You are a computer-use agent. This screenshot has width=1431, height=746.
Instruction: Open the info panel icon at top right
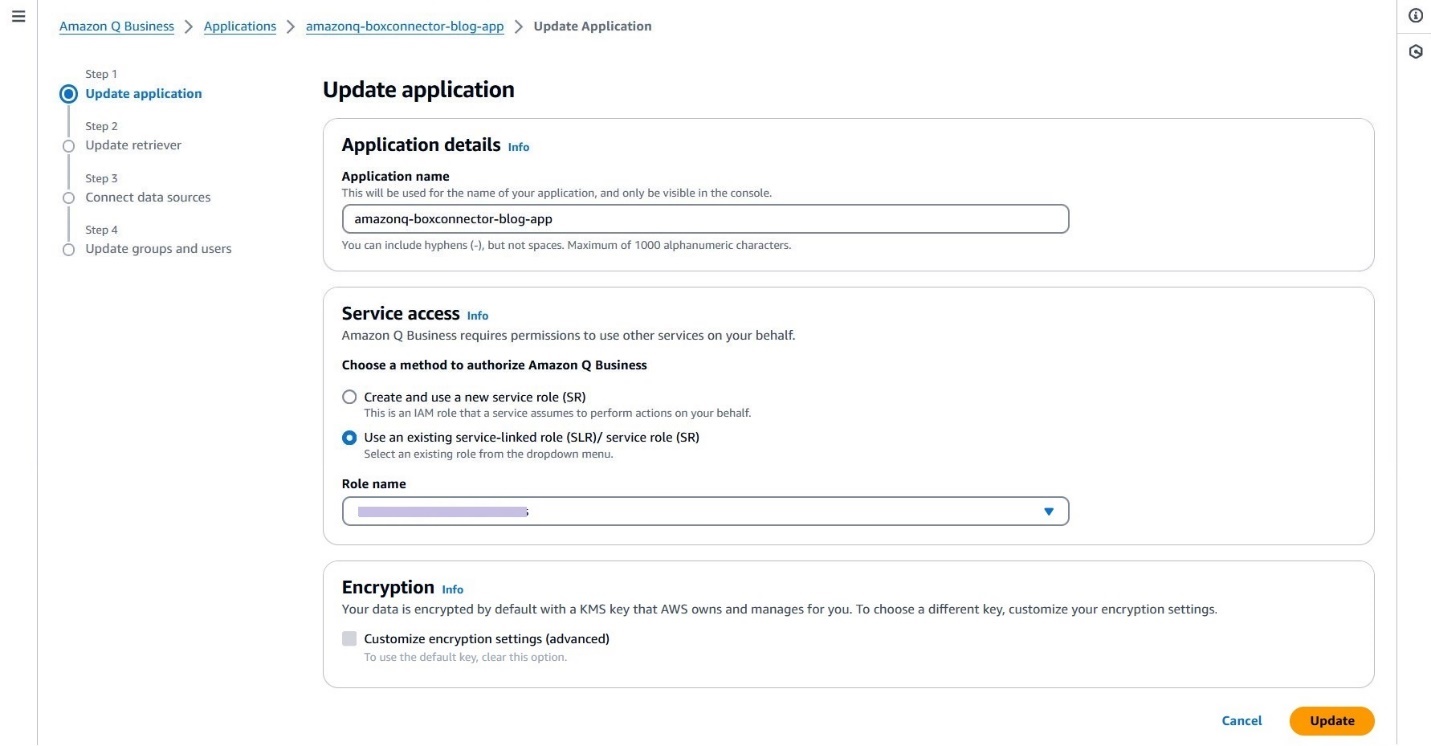point(1415,16)
